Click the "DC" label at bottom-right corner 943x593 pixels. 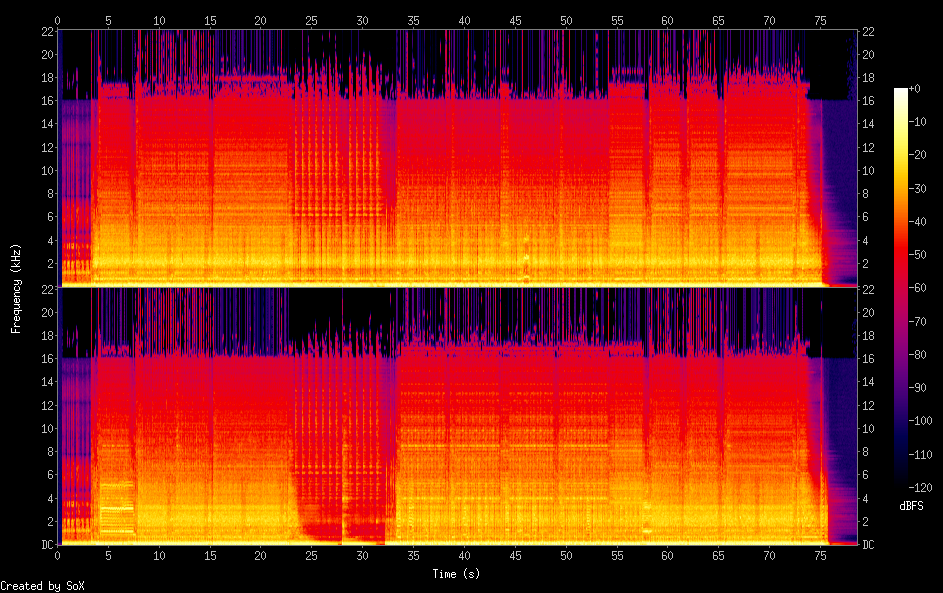pyautogui.click(x=869, y=545)
